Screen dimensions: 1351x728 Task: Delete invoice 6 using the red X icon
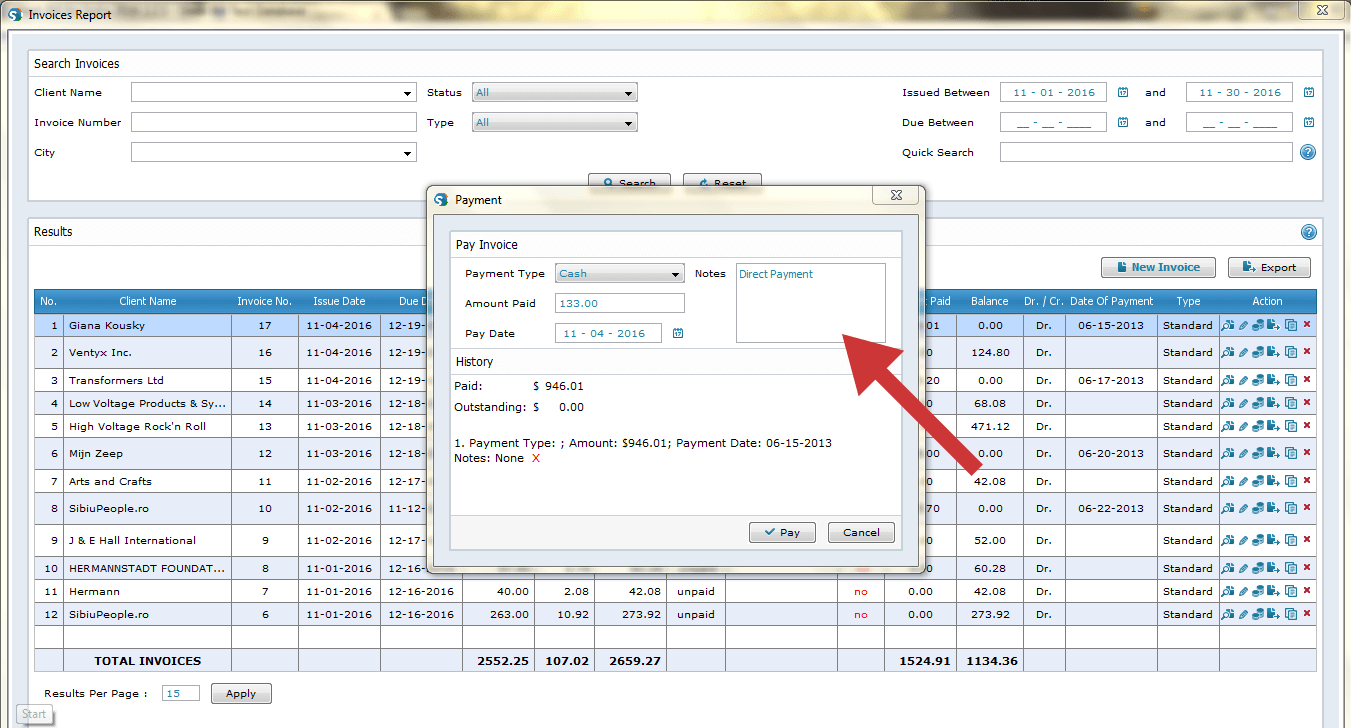click(x=1308, y=614)
